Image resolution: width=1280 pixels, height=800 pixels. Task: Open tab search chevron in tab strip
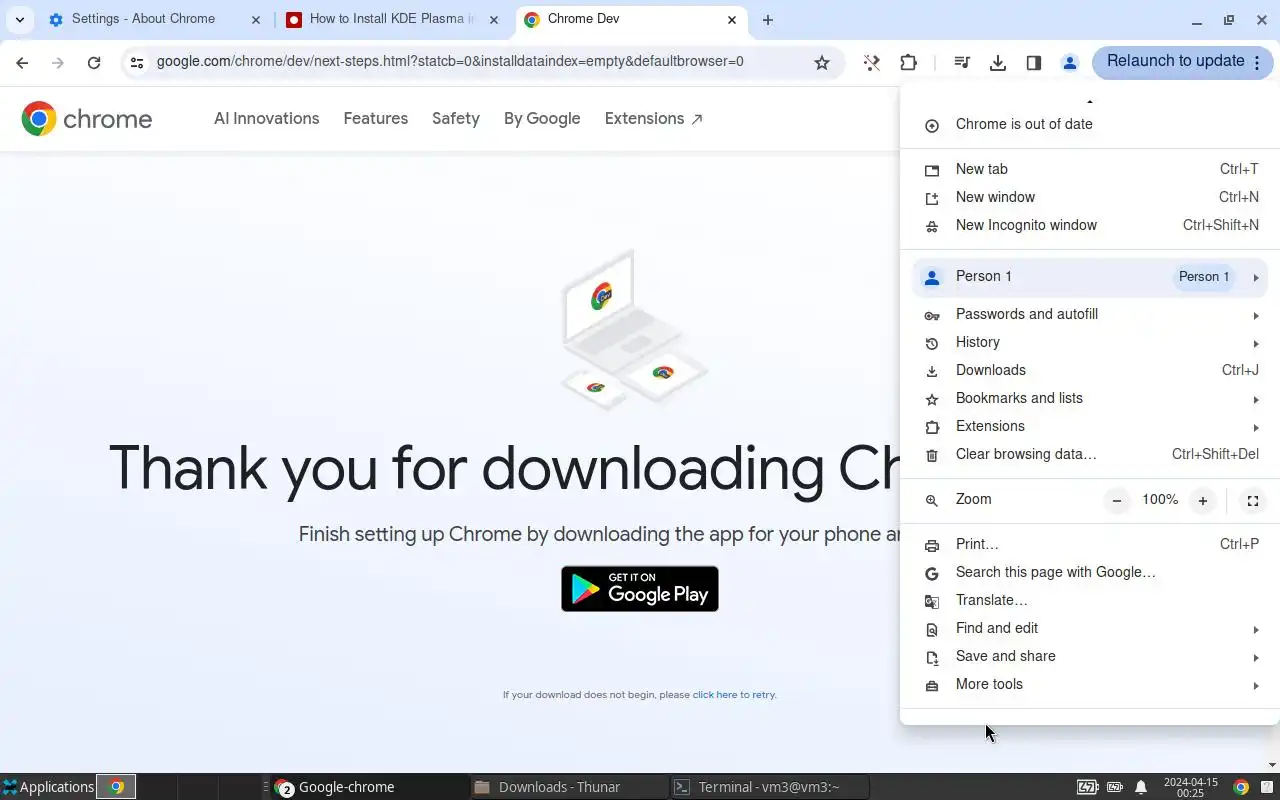tap(20, 20)
